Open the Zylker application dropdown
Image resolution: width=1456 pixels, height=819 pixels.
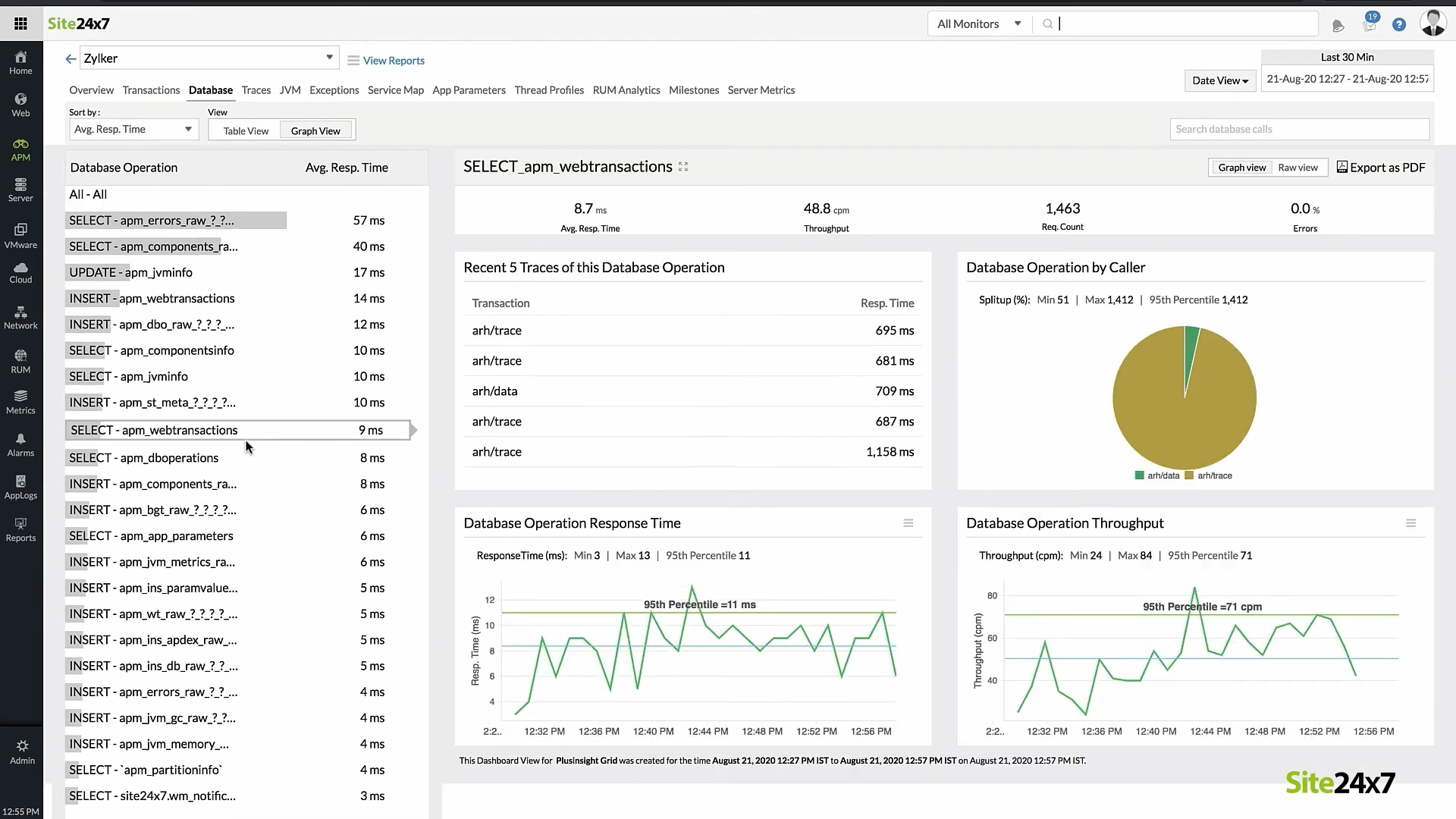209,58
